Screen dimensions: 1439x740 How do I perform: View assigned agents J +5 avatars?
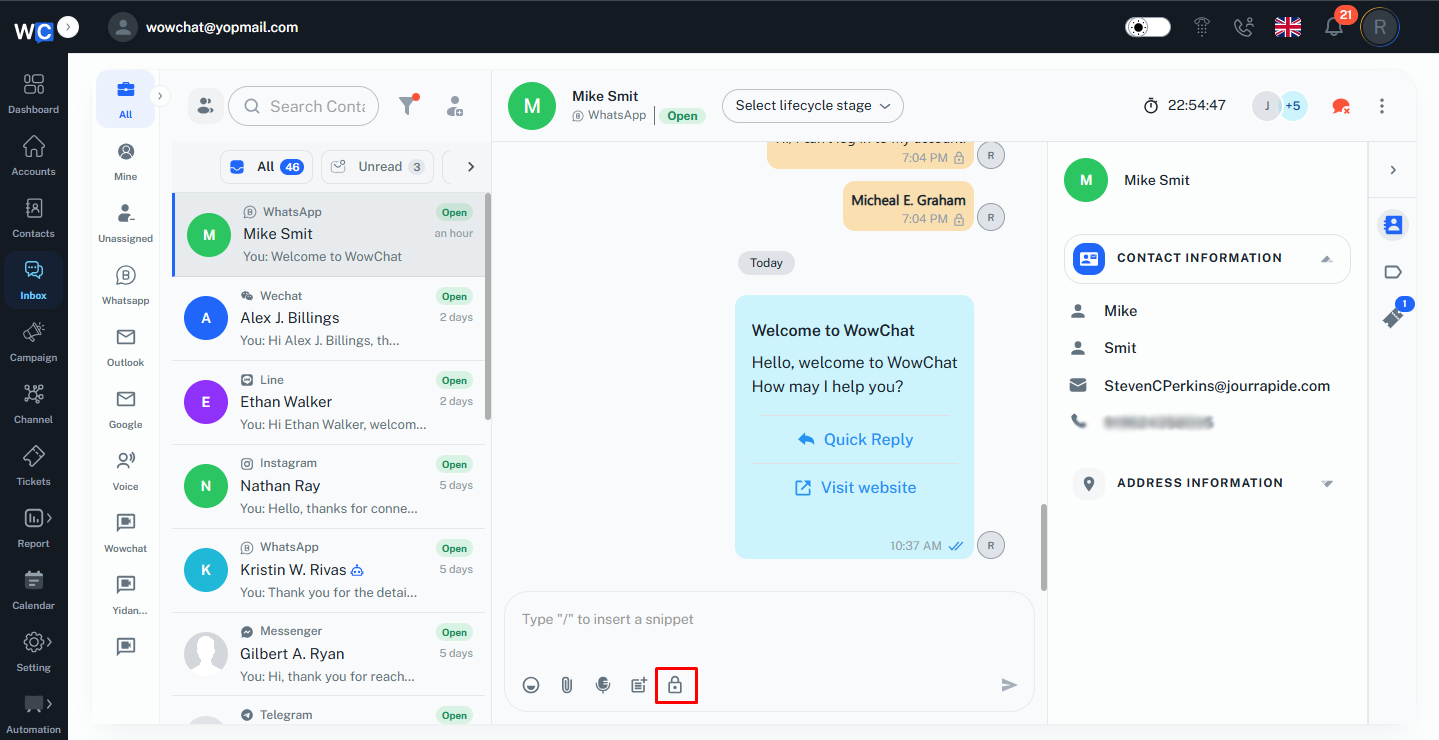1280,105
